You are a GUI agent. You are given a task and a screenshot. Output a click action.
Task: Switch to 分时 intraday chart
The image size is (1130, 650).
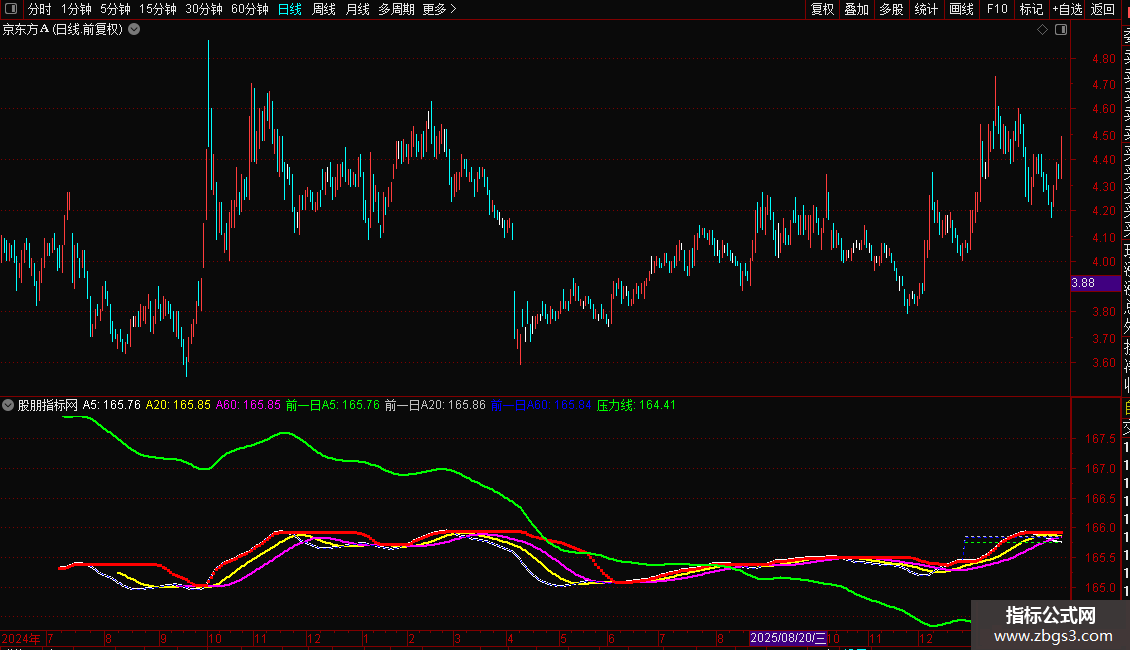40,9
